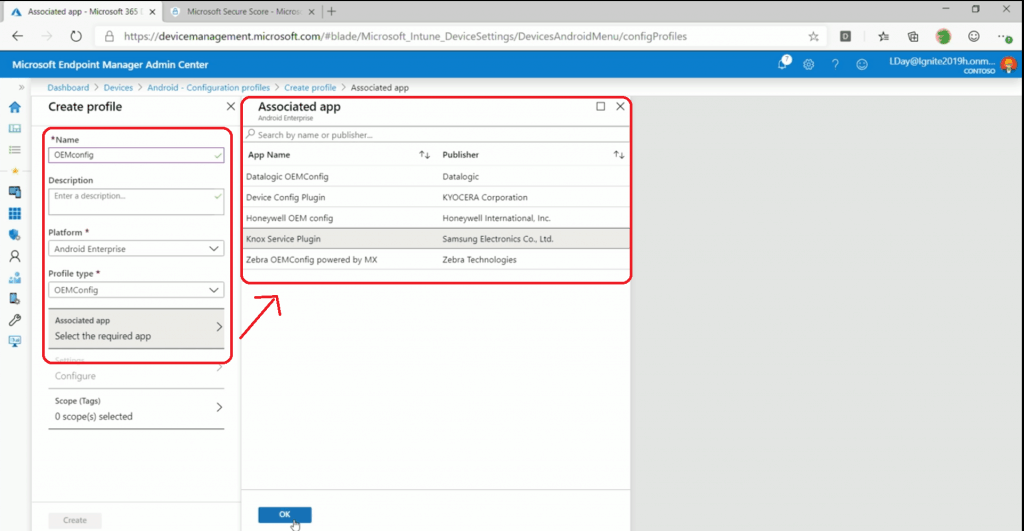The height and width of the screenshot is (531, 1024).
Task: Select Knox Service Plugin app
Action: pos(436,239)
